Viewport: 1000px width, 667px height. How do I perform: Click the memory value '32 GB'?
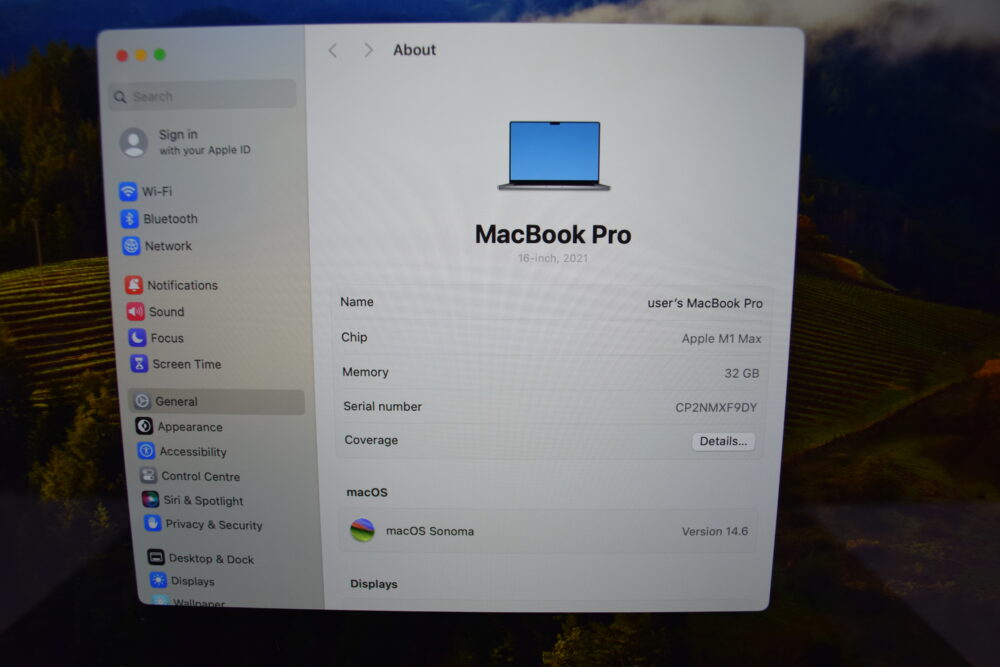click(742, 373)
